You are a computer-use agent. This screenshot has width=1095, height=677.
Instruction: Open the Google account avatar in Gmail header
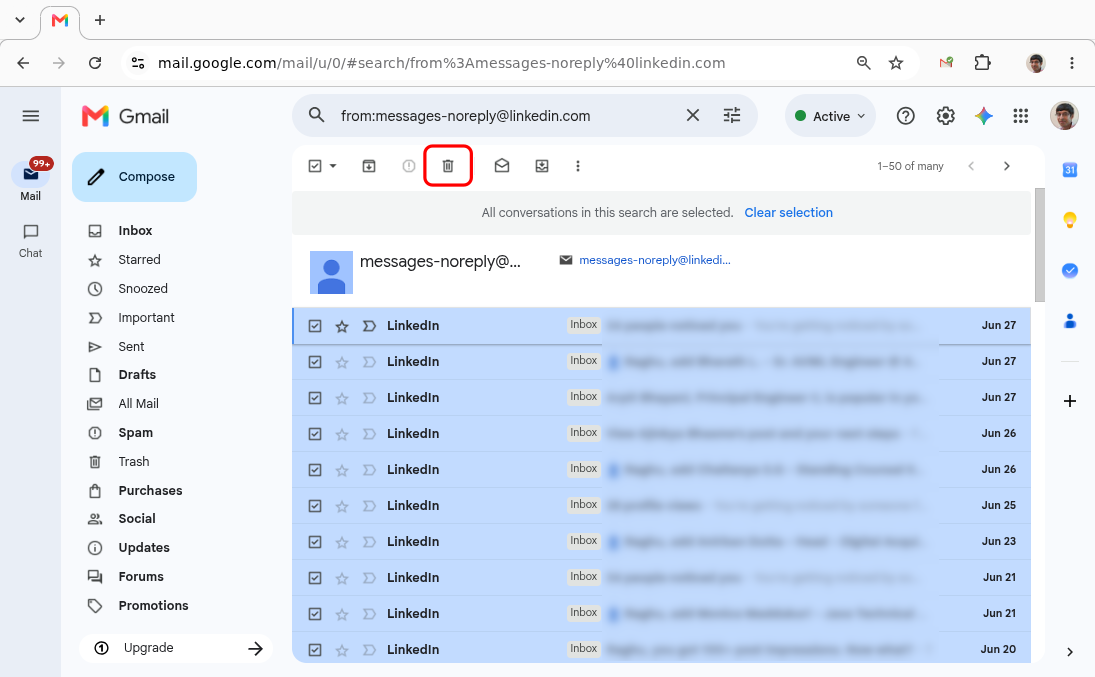1064,116
